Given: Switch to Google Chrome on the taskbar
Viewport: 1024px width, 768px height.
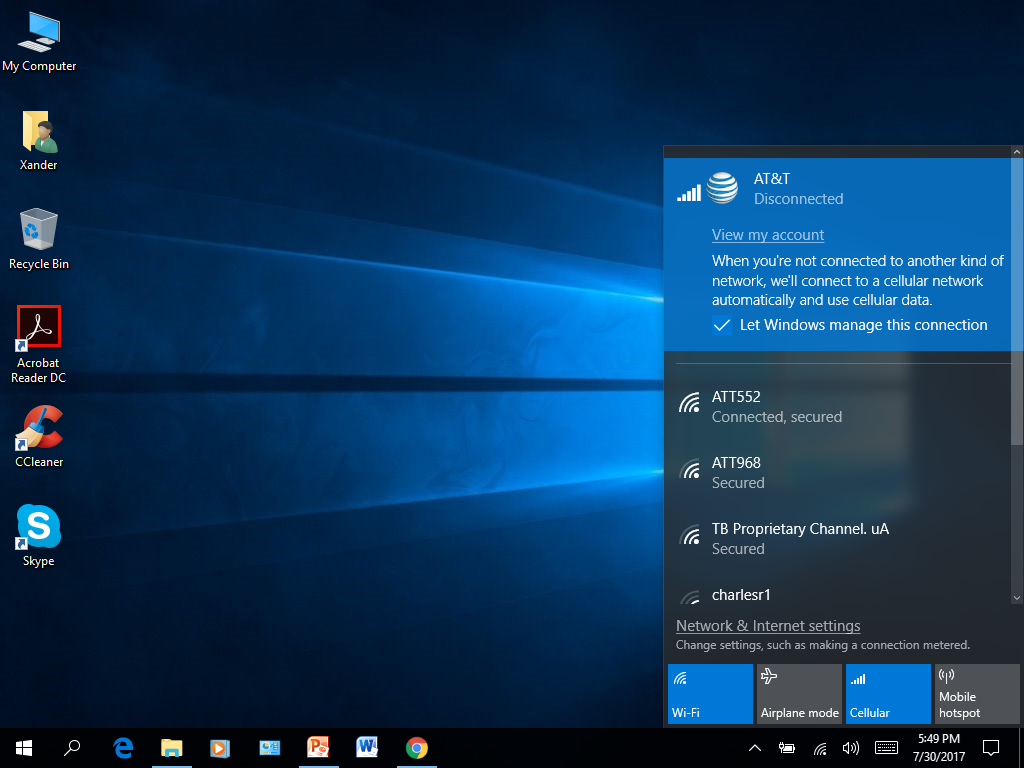Looking at the screenshot, I should pos(417,748).
